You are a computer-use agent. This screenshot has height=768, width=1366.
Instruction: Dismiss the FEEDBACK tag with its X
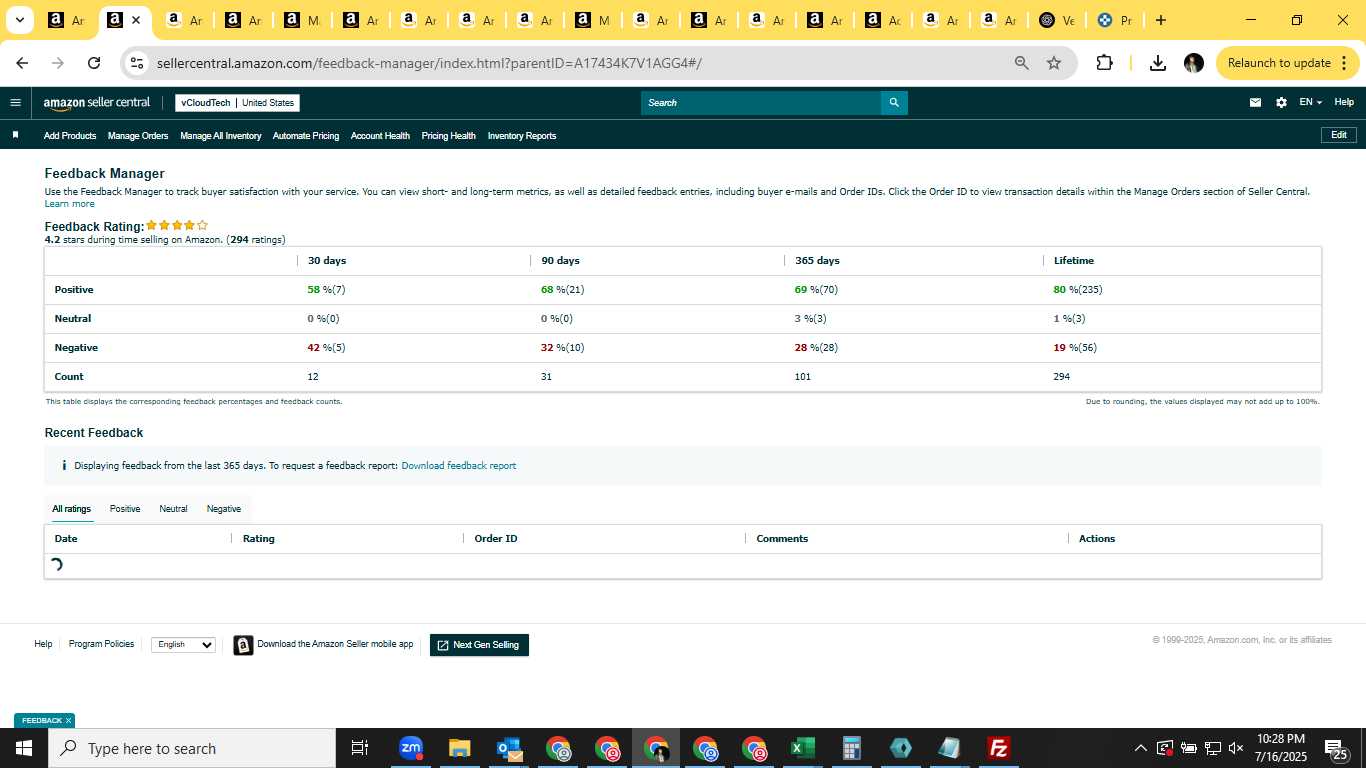click(x=68, y=720)
